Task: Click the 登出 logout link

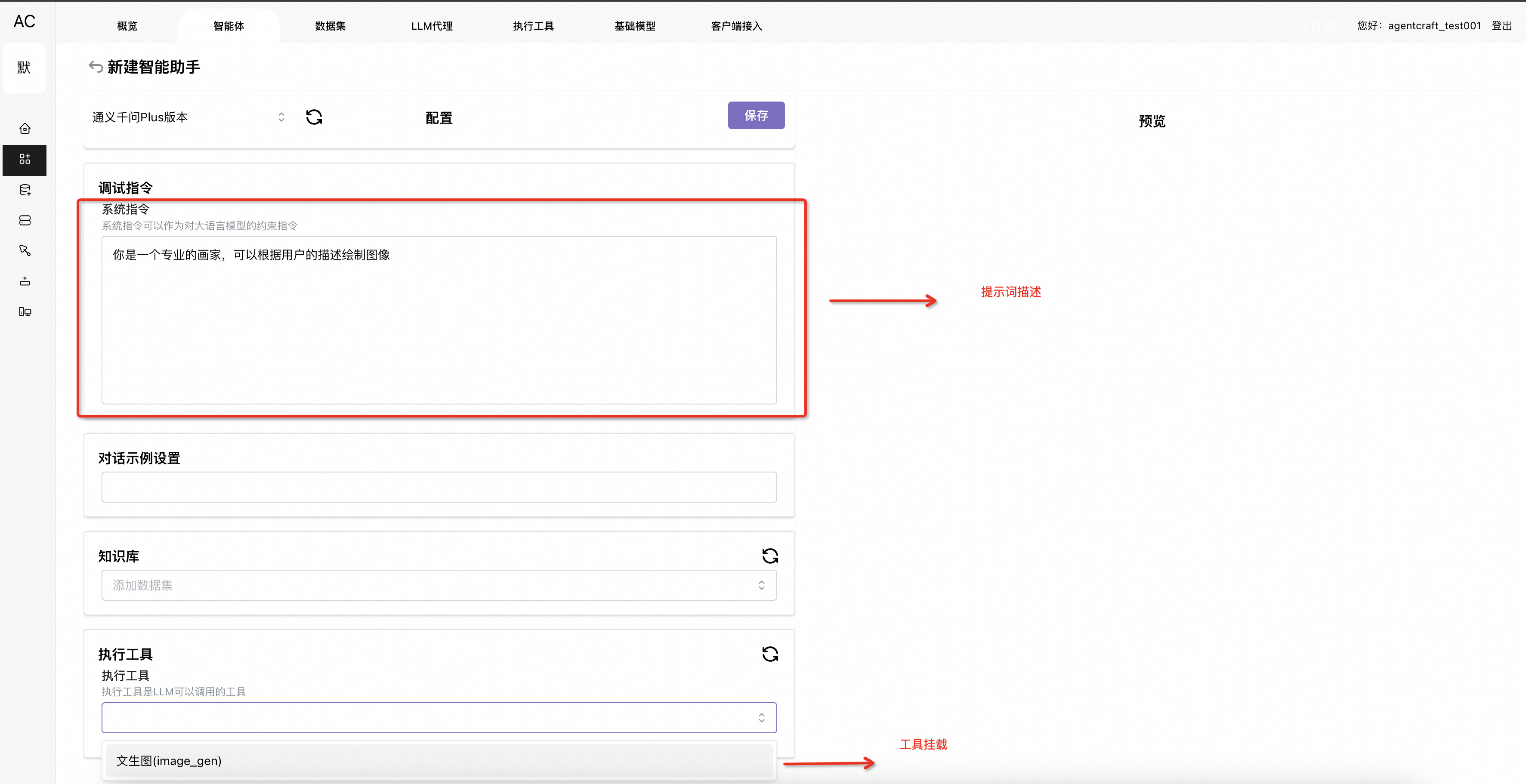Action: tap(1501, 25)
